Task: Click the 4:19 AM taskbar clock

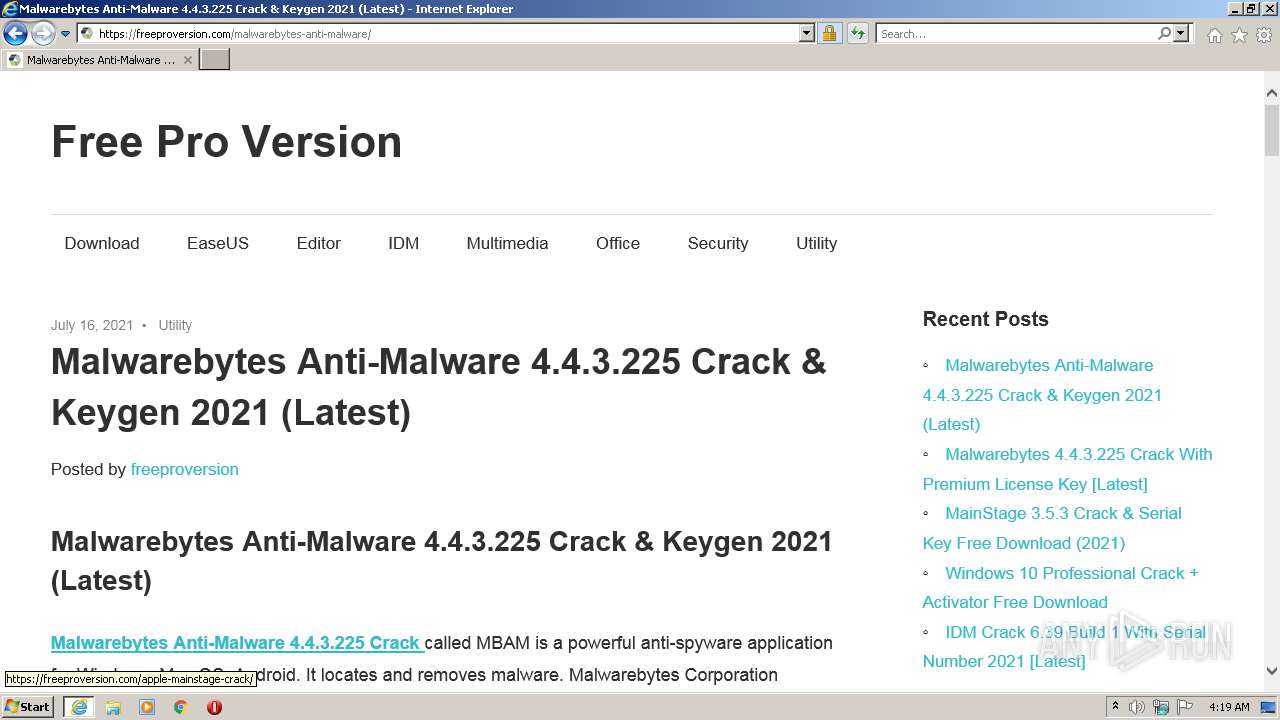Action: pos(1229,707)
